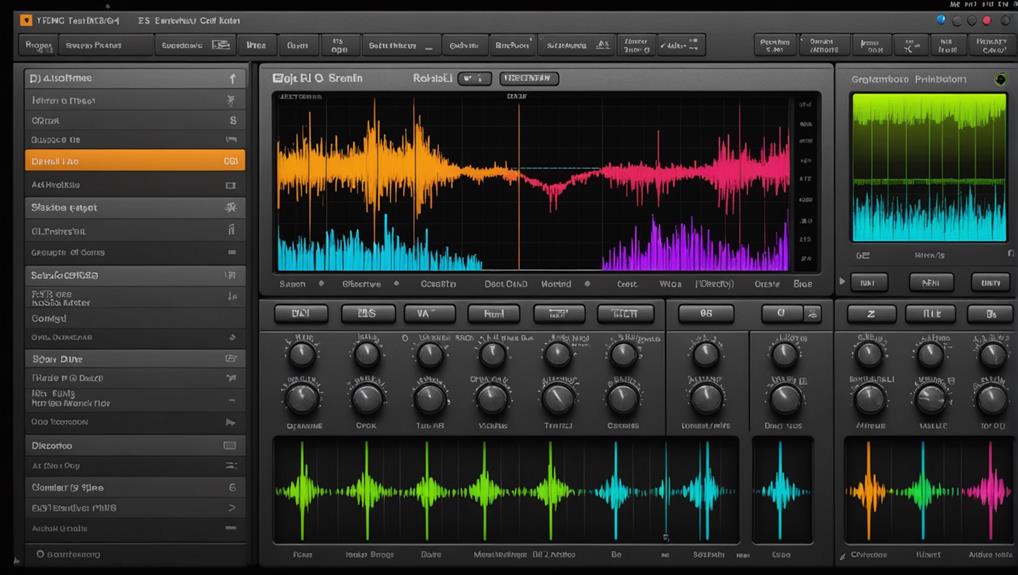
Task: Click the Hunl button above the knobs
Action: (493, 314)
